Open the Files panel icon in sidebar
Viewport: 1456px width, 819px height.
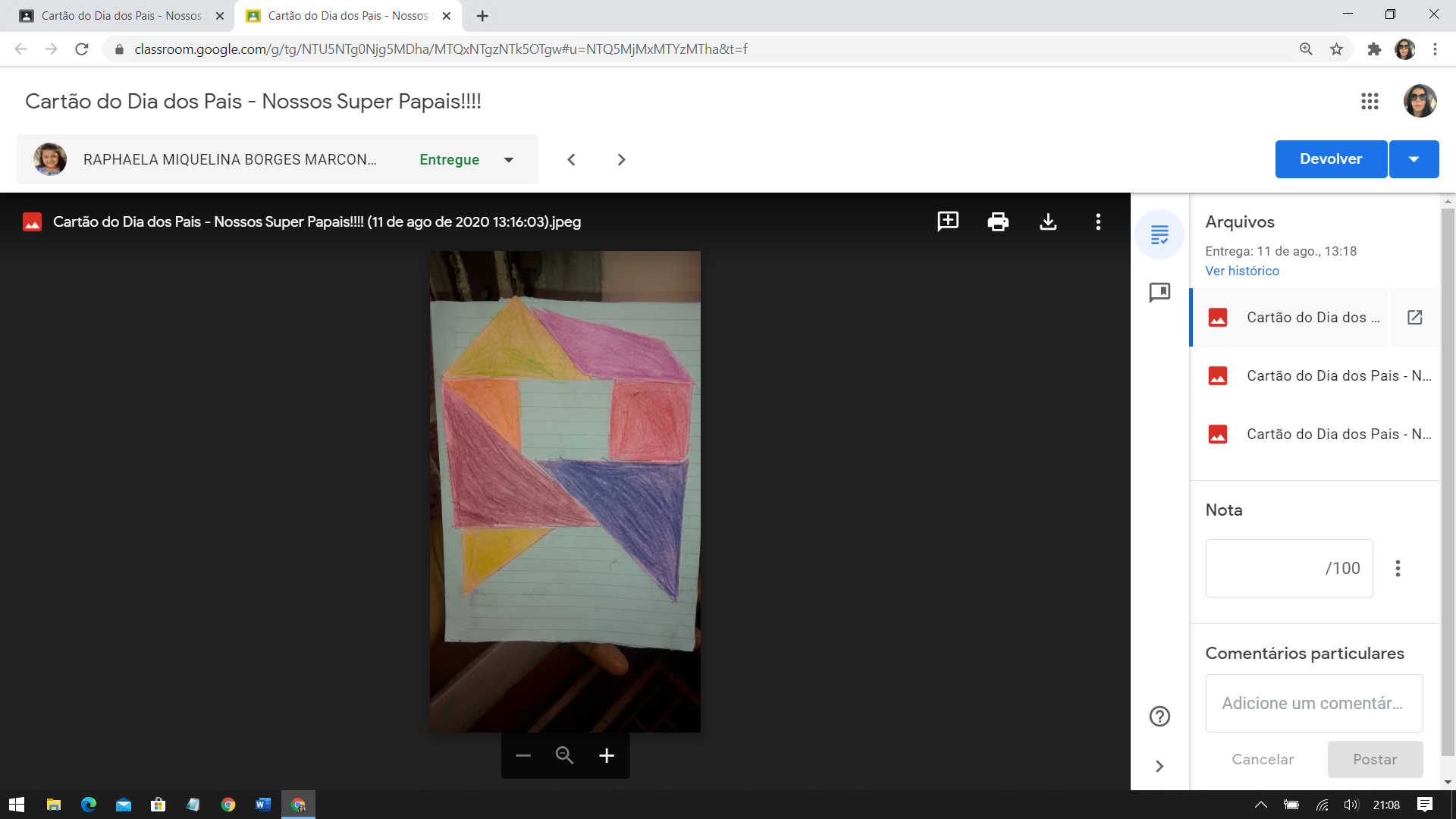1159,234
